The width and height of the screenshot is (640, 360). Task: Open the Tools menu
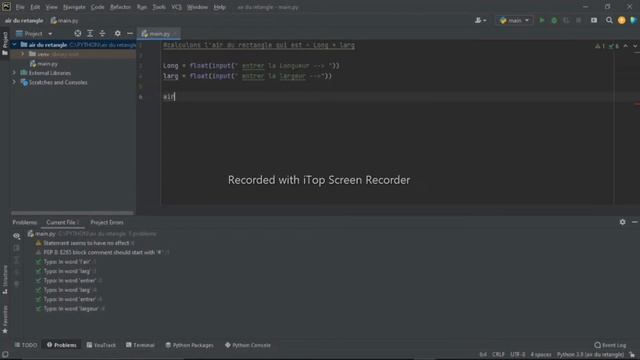tap(159, 7)
